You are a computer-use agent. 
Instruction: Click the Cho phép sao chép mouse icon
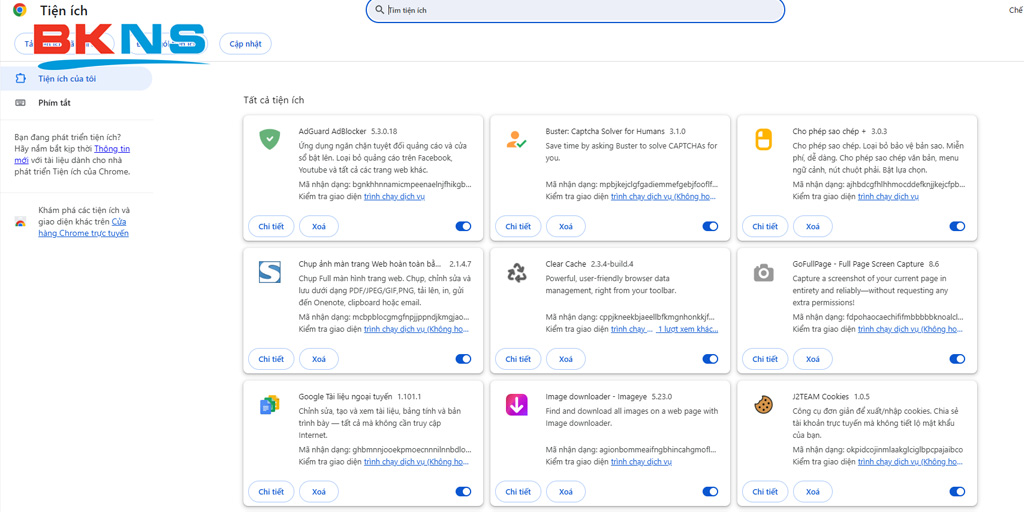(x=763, y=139)
